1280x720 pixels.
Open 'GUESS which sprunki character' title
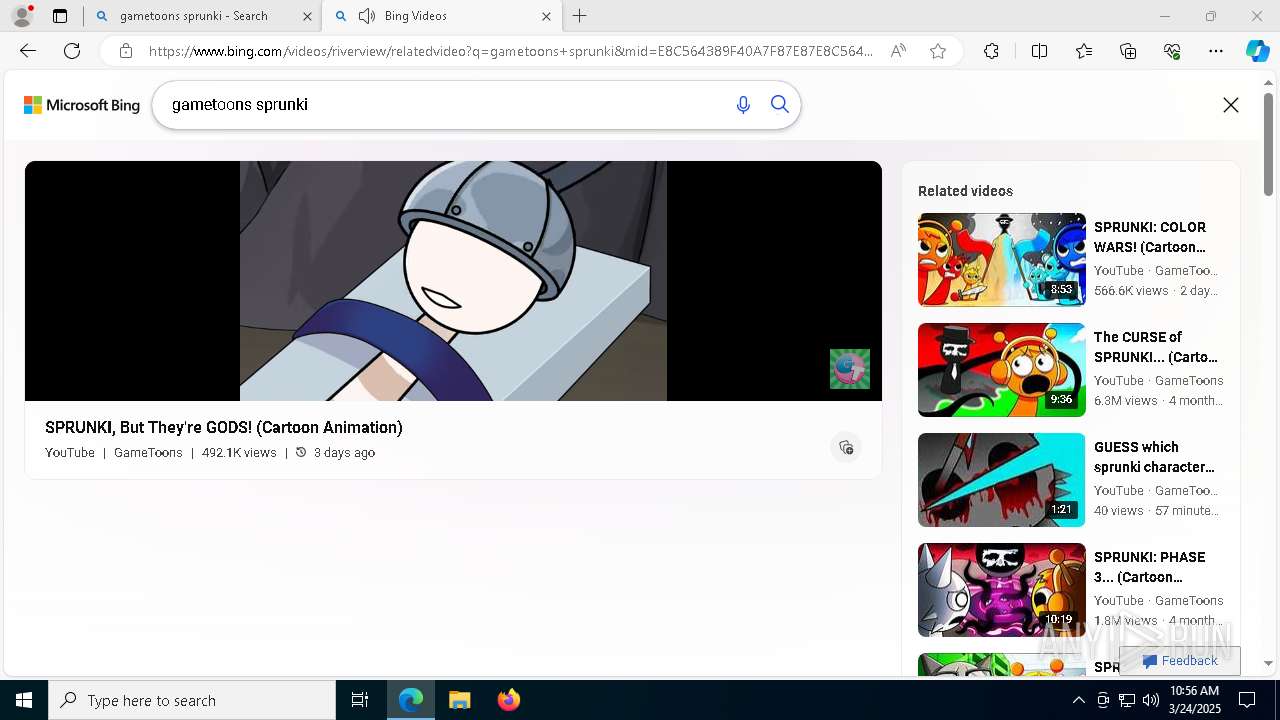[1154, 457]
